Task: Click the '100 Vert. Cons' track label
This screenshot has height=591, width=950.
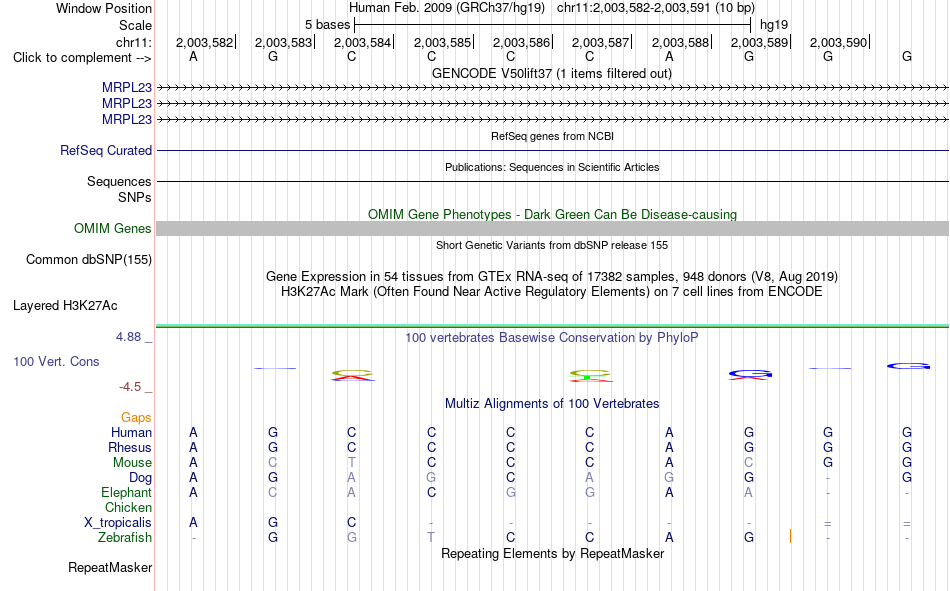Action: coord(56,362)
